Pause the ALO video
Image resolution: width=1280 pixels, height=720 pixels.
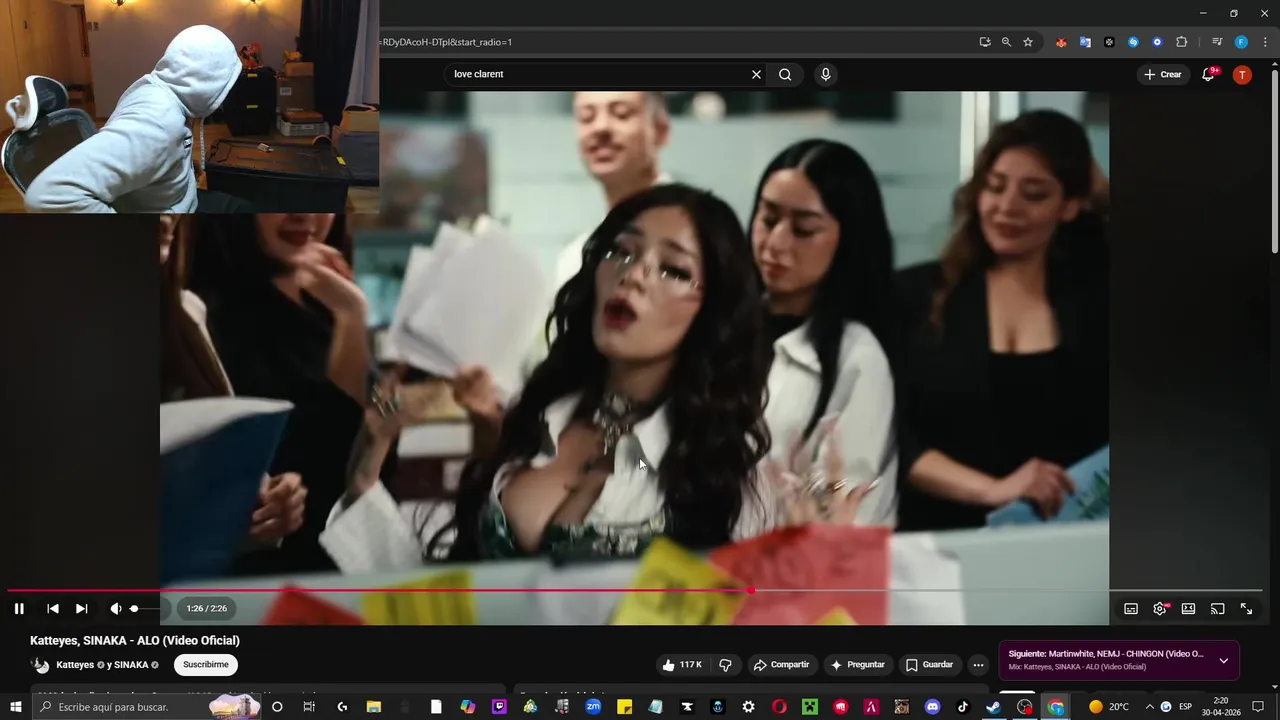pos(19,608)
